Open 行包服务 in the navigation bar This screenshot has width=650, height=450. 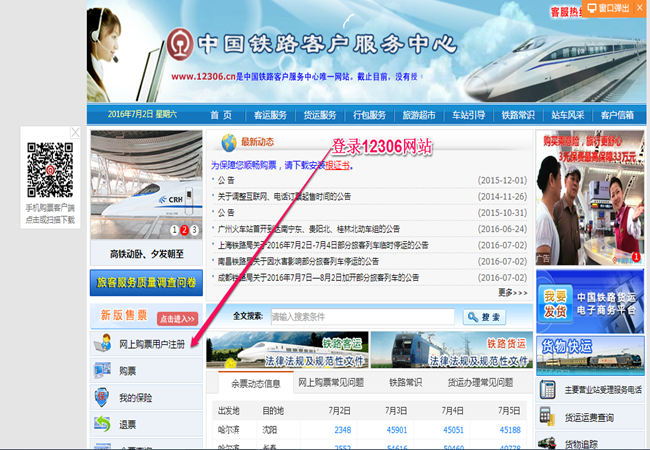369,115
